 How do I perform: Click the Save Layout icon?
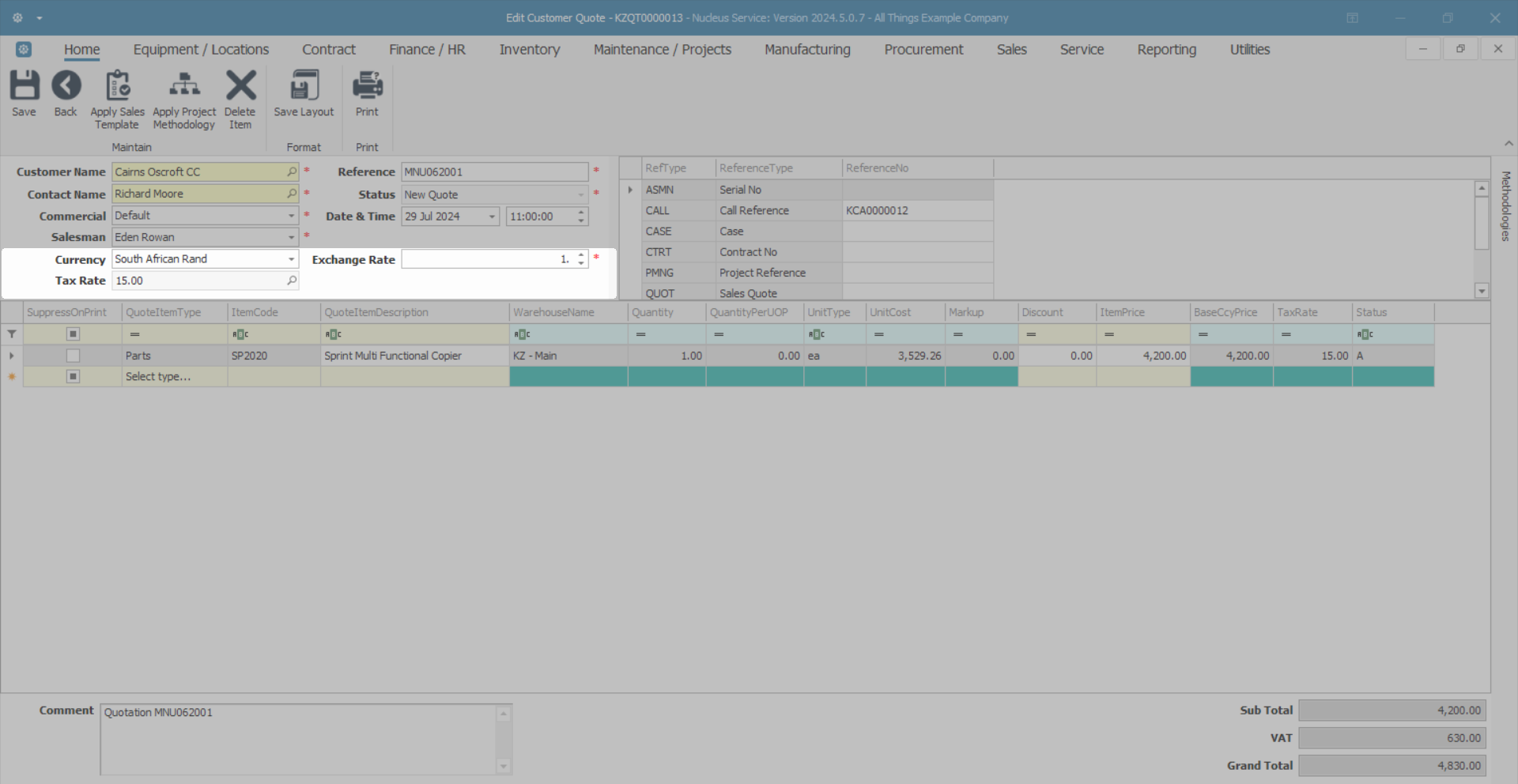point(304,85)
